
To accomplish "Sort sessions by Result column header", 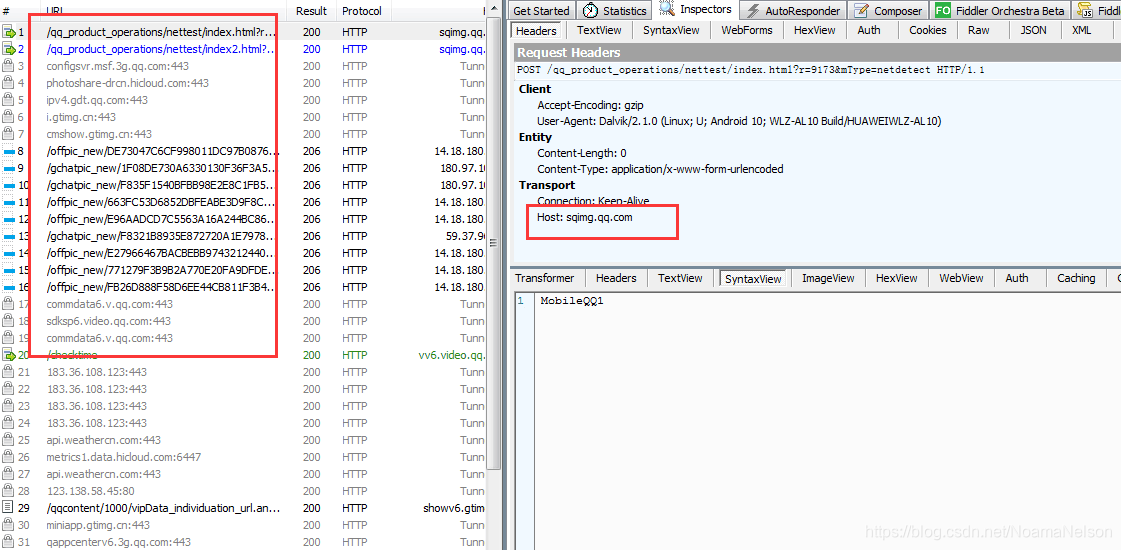I will (x=311, y=11).
